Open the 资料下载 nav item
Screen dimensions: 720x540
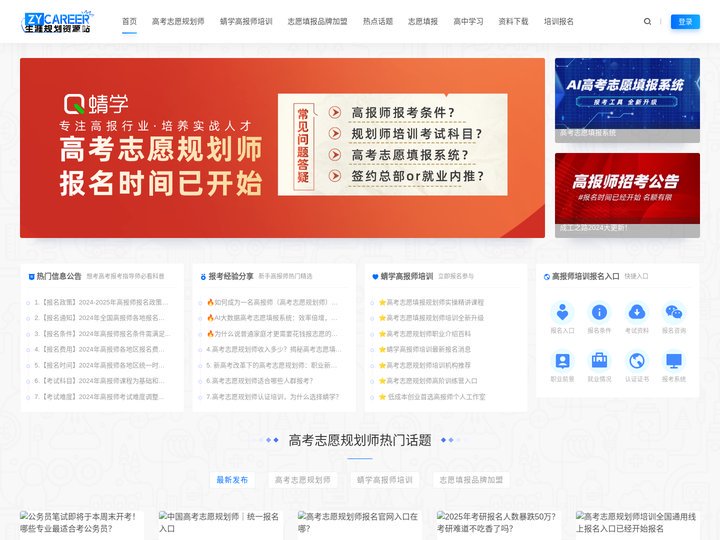click(513, 22)
